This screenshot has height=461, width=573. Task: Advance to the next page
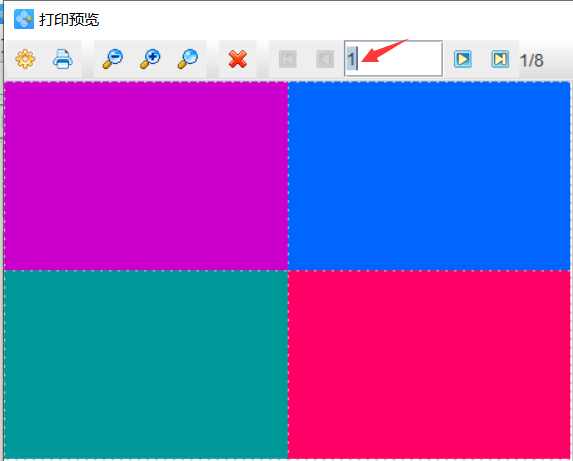(x=463, y=59)
